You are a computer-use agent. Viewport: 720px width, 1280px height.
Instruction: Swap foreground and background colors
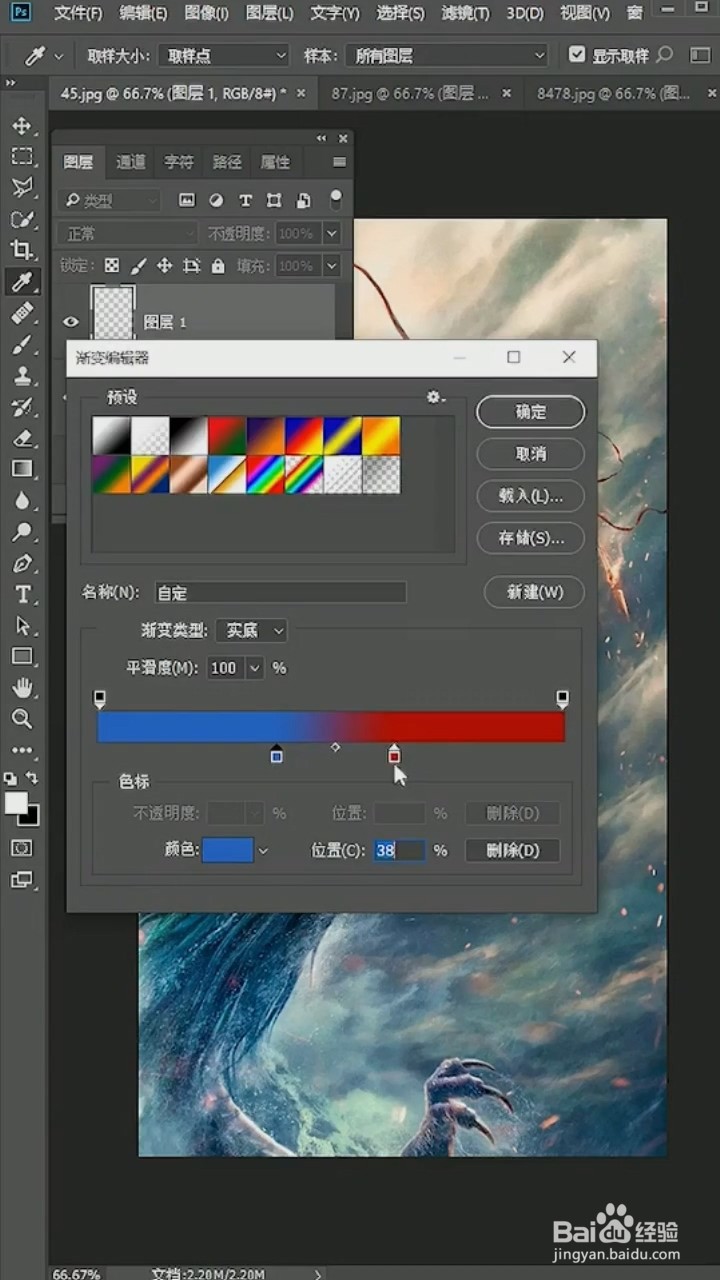click(32, 778)
